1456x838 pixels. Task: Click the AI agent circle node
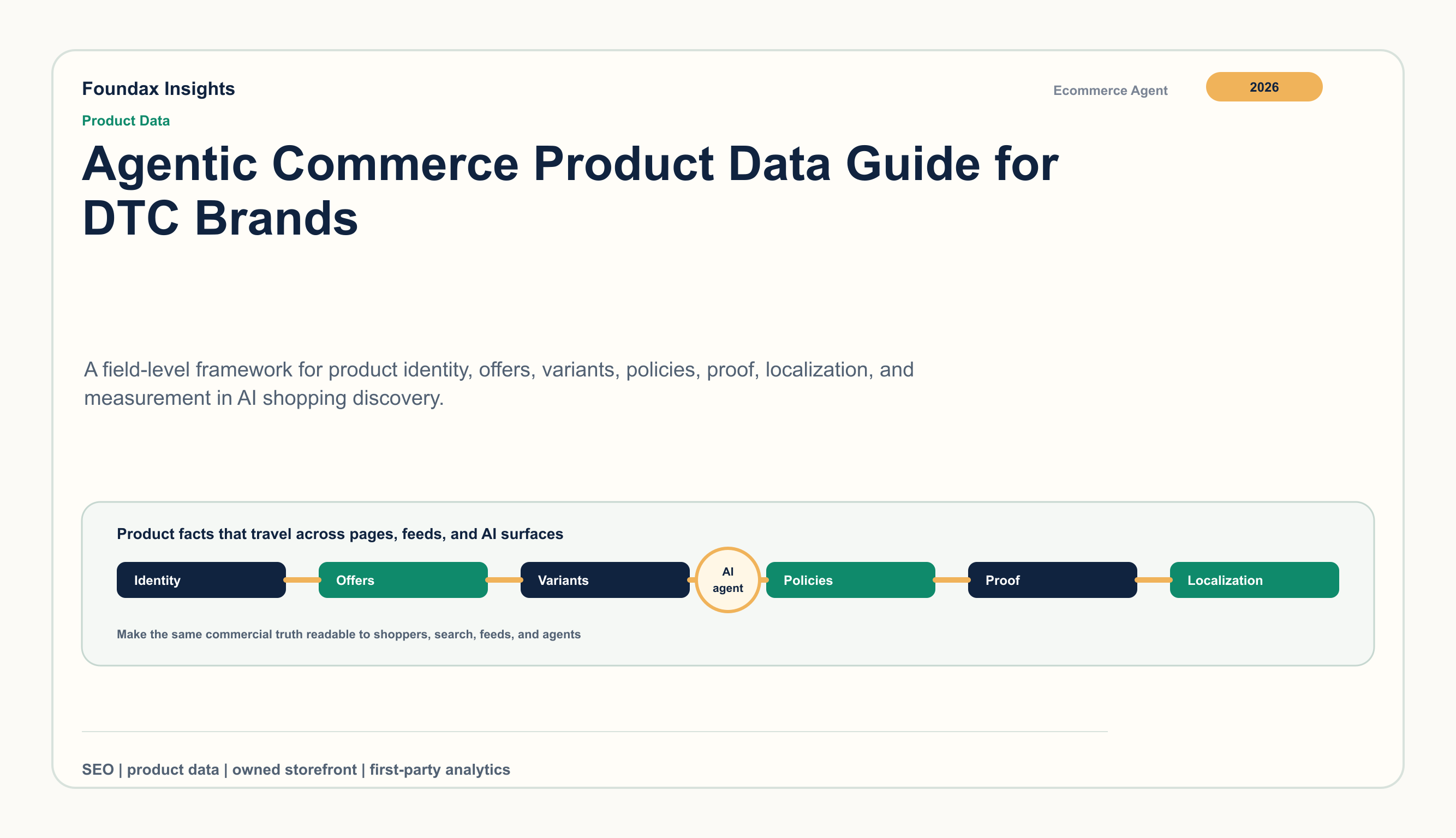727,579
